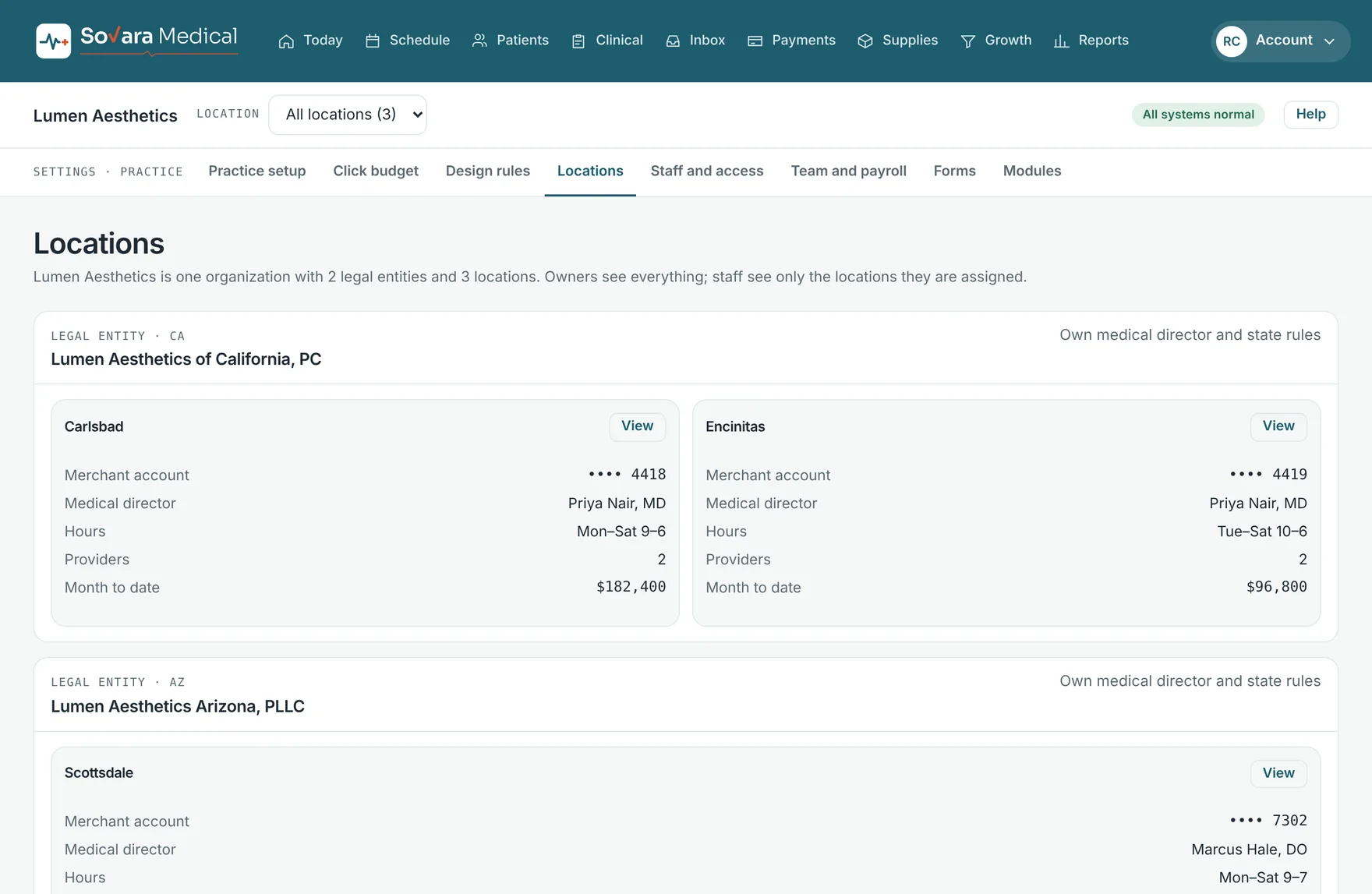The width and height of the screenshot is (1372, 894).
Task: Switch to Team and payroll tab
Action: click(x=849, y=171)
